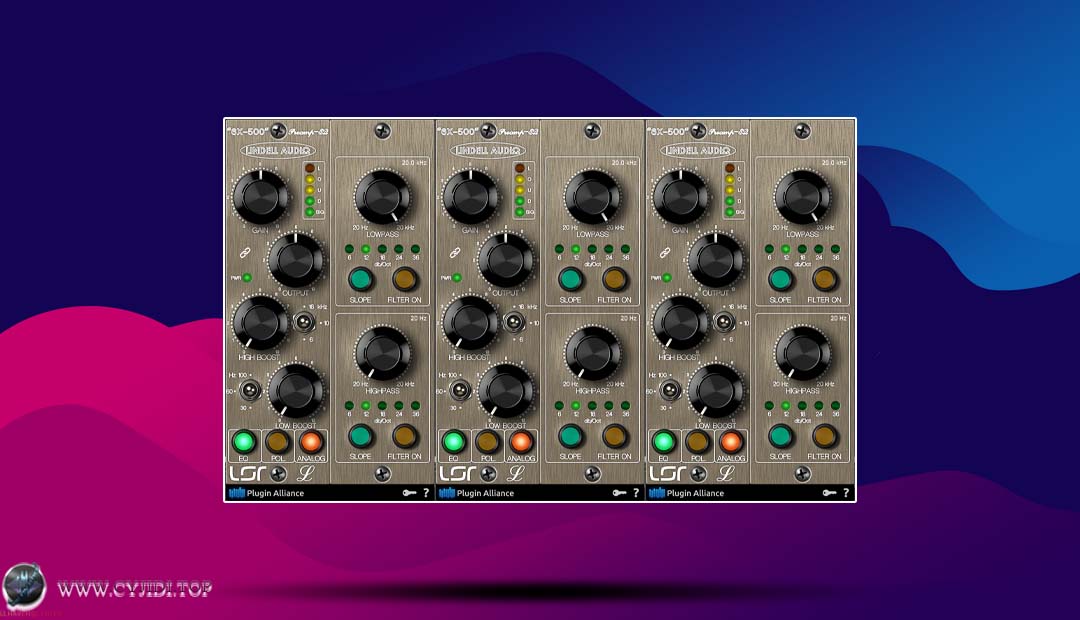Open help question mark in middle plugin footer
Screen dimensions: 1080x620
(636, 493)
